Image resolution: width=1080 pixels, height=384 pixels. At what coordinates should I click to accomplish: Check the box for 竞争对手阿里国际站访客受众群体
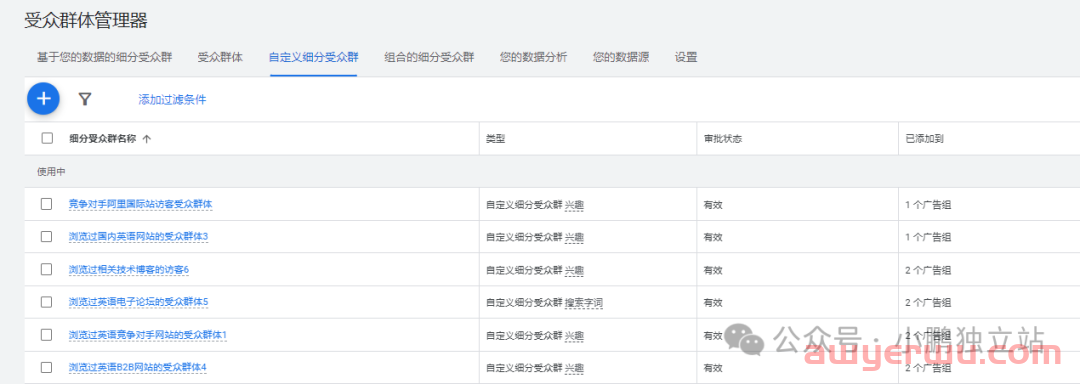[47, 204]
